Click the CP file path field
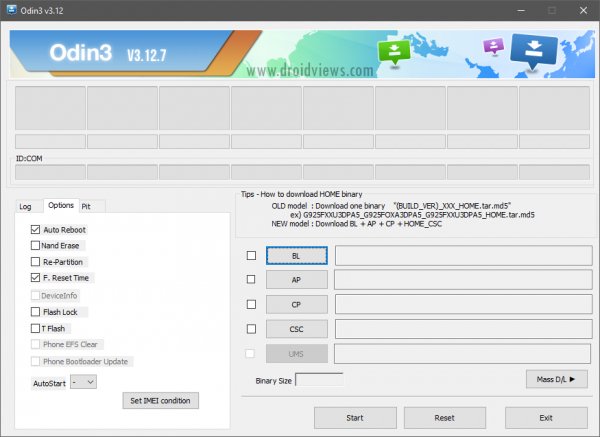Image resolution: width=600 pixels, height=437 pixels. (x=464, y=305)
